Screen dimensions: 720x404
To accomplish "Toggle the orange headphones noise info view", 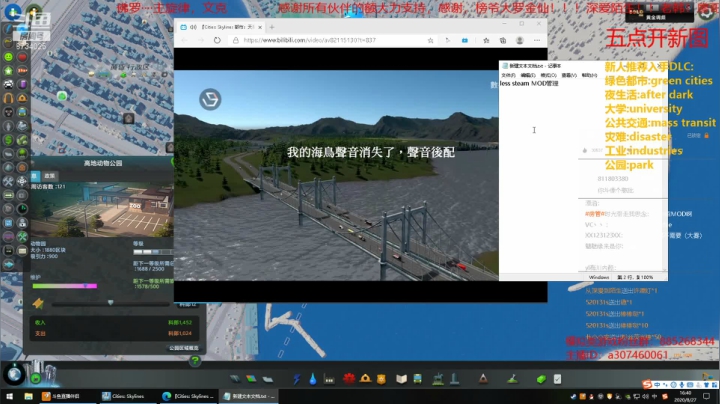I will [8, 98].
